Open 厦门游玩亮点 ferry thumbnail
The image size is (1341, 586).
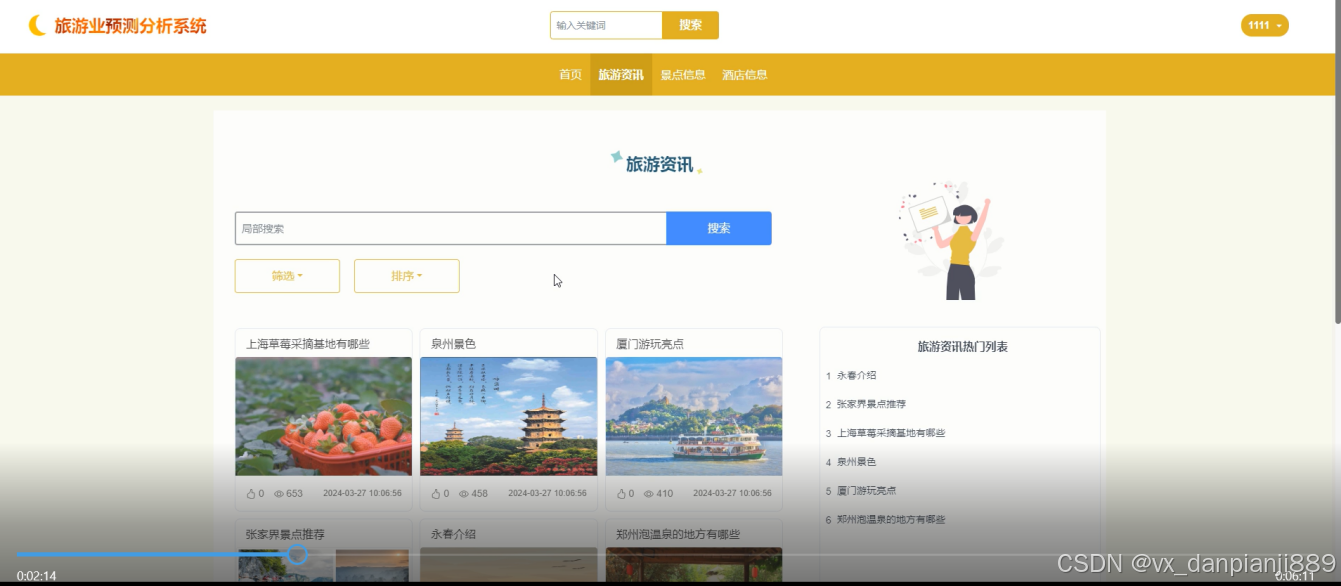(x=694, y=416)
